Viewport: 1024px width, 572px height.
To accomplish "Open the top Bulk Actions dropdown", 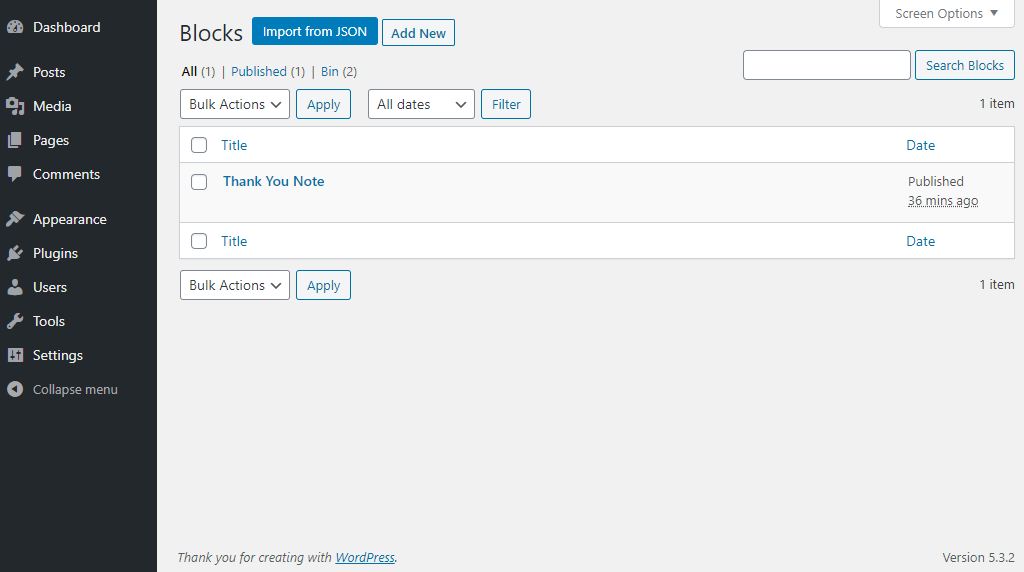I will point(235,104).
